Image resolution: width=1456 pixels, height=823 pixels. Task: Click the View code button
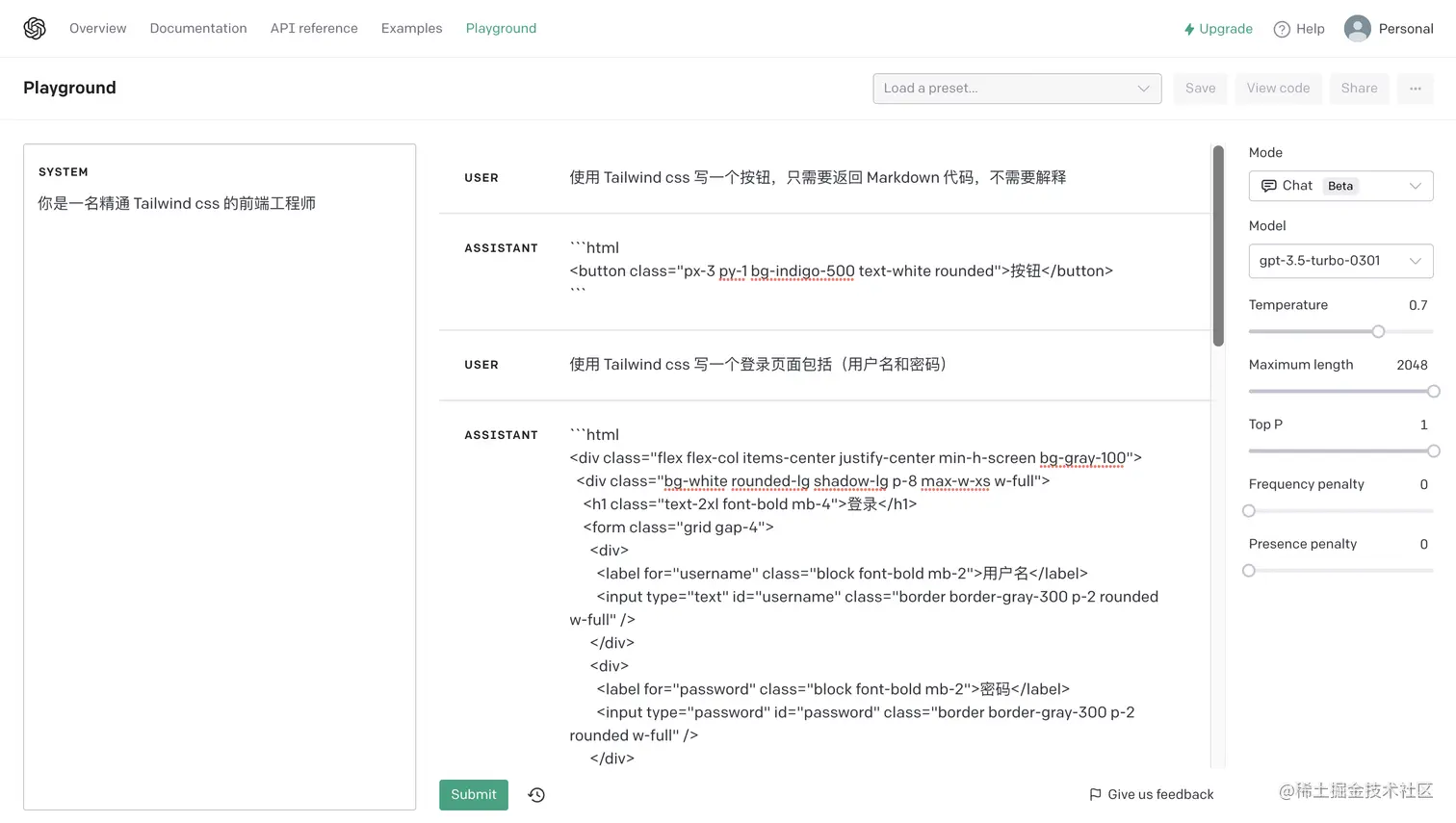click(1278, 88)
